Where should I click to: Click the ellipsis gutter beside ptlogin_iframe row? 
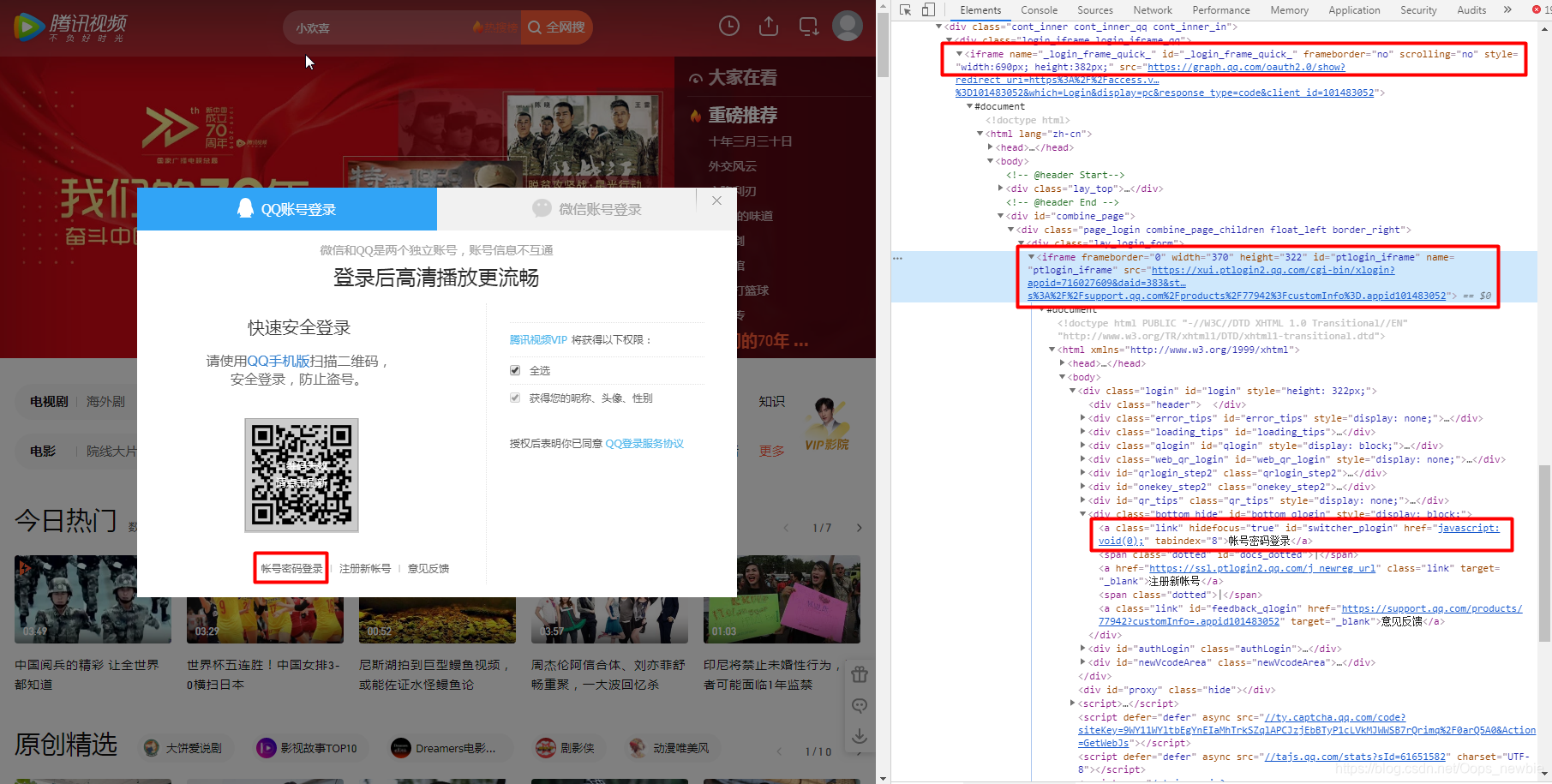[x=897, y=258]
